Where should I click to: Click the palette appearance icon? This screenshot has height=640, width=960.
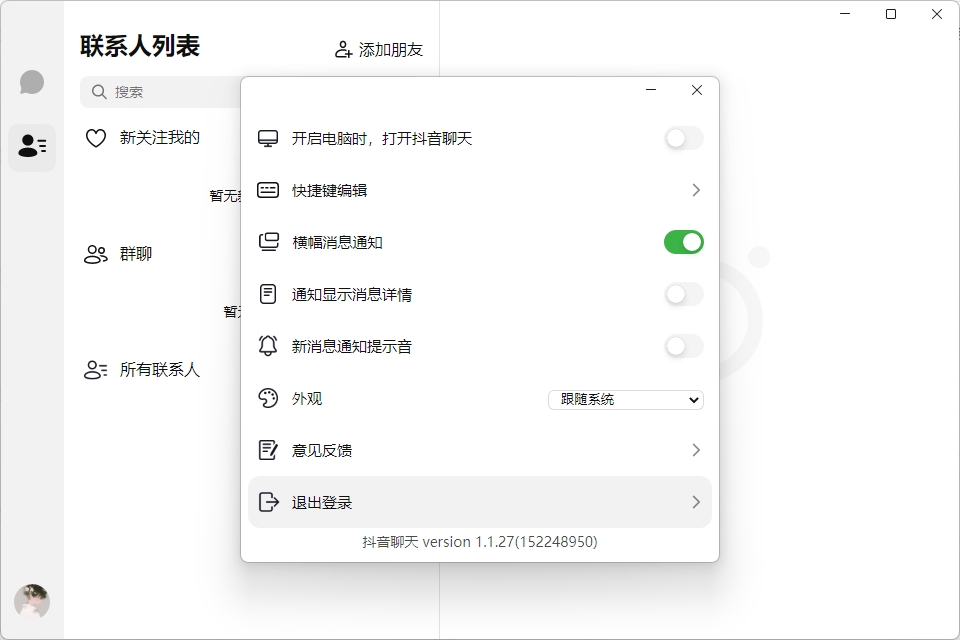tap(268, 398)
